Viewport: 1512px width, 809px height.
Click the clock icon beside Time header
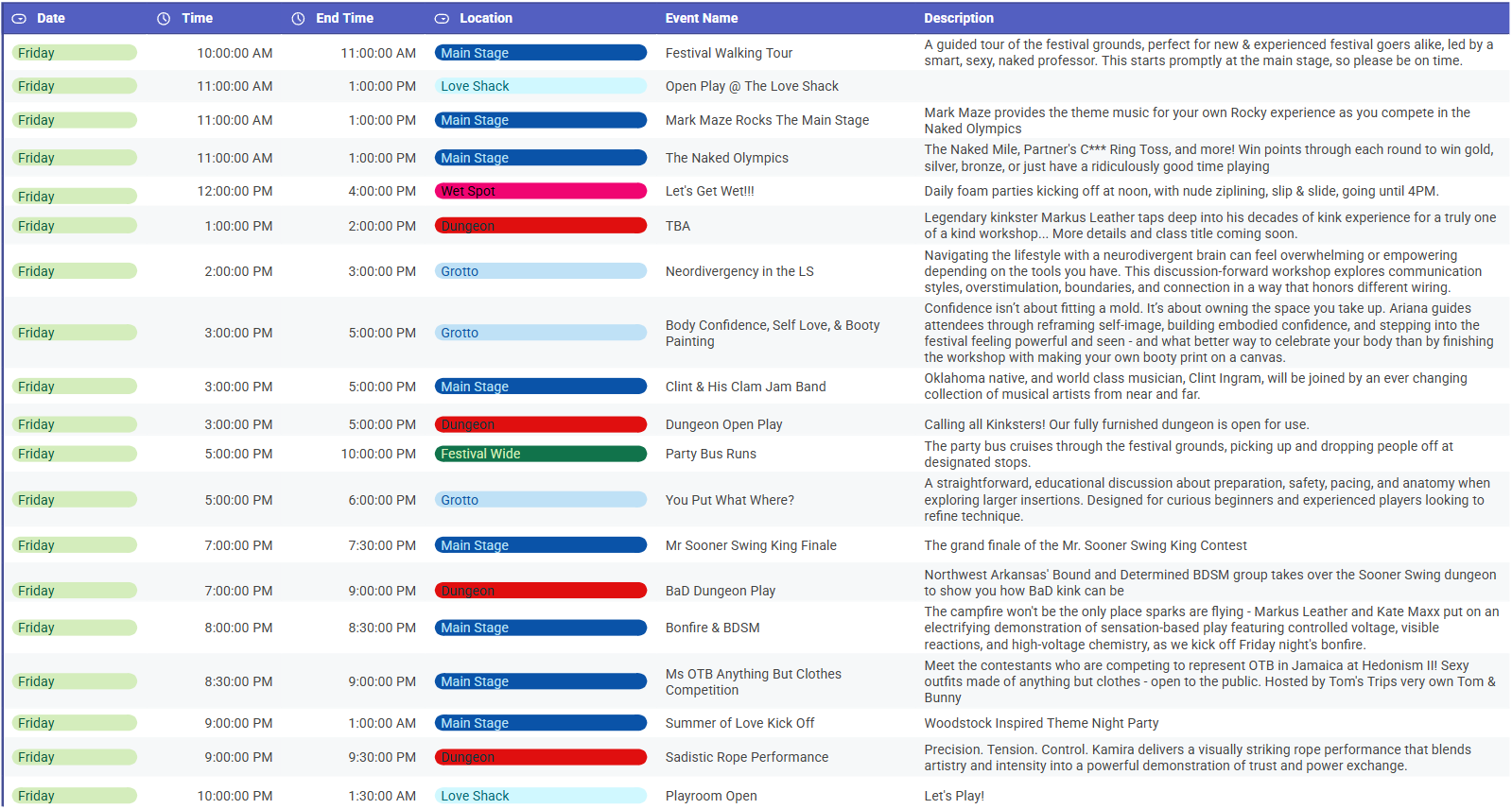pyautogui.click(x=164, y=19)
